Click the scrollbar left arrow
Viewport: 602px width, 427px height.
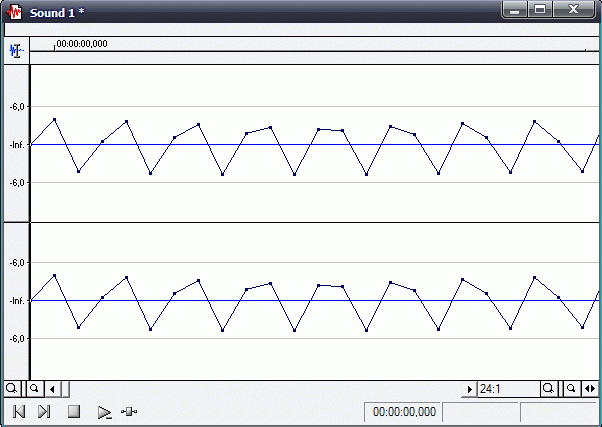click(54, 388)
